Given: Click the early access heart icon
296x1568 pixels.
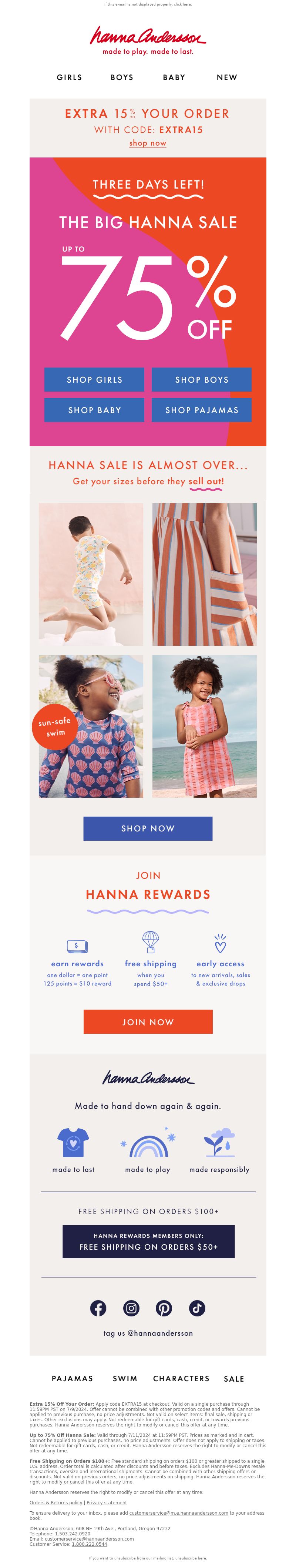Looking at the screenshot, I should coord(220,943).
